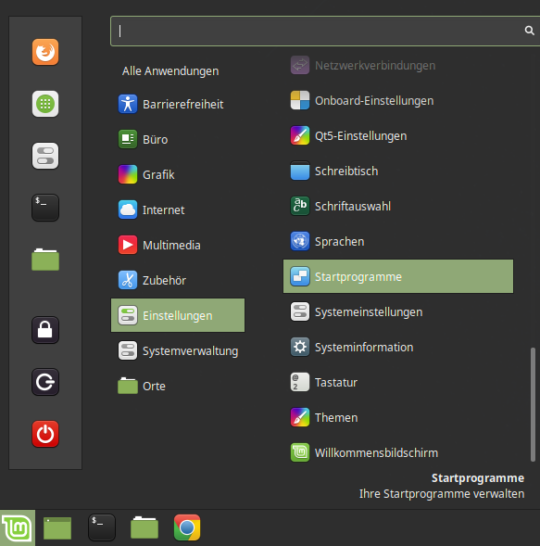The image size is (540, 546).
Task: Launch Willkommensbildschirm
Action: pyautogui.click(x=398, y=453)
